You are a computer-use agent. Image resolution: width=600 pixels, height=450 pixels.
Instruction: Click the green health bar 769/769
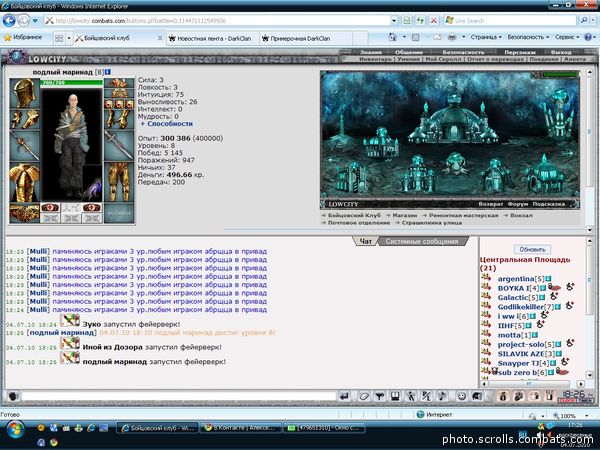[72, 83]
